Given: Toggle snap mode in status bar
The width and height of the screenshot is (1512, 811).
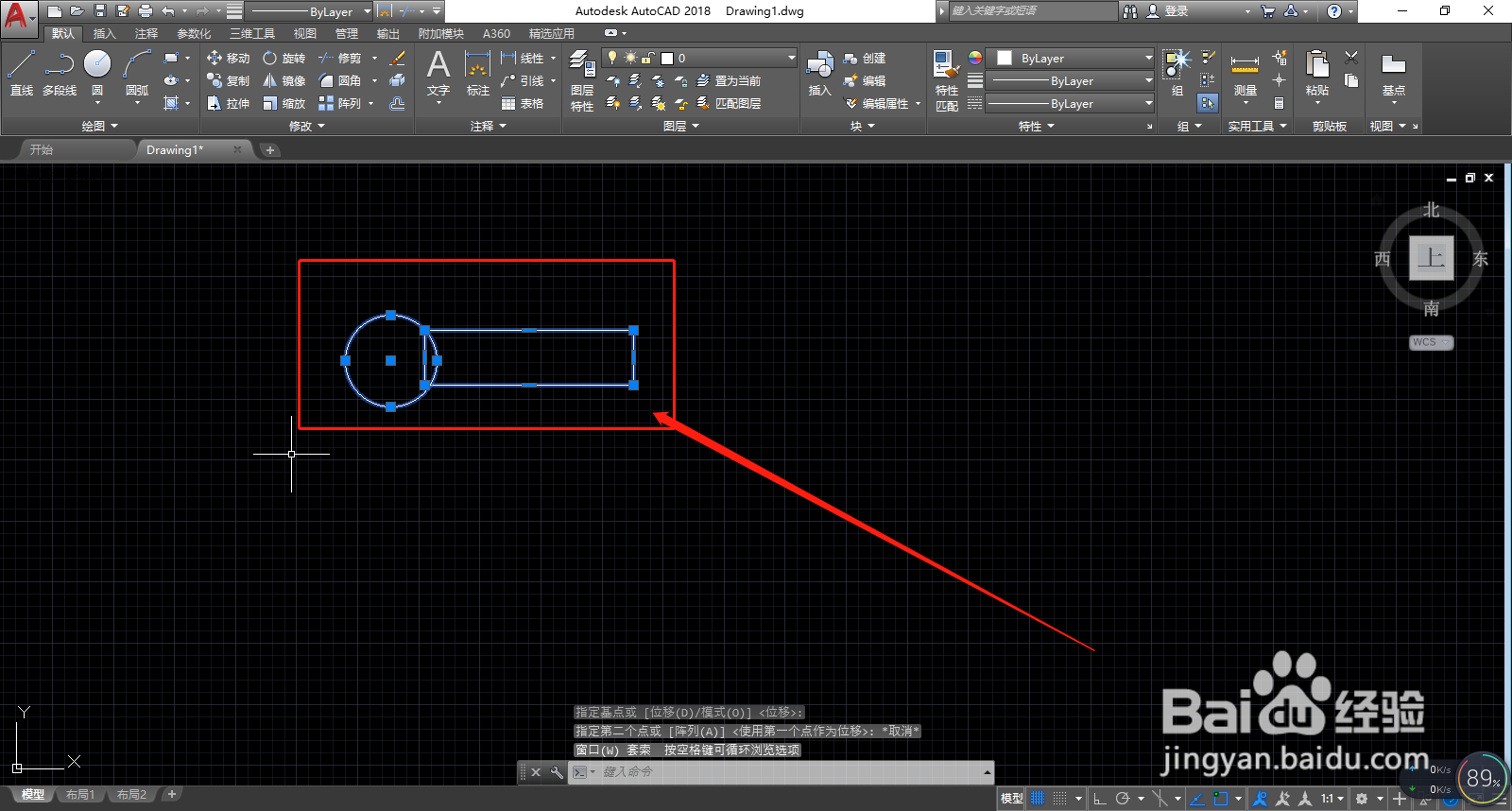Looking at the screenshot, I should pyautogui.click(x=1060, y=799).
